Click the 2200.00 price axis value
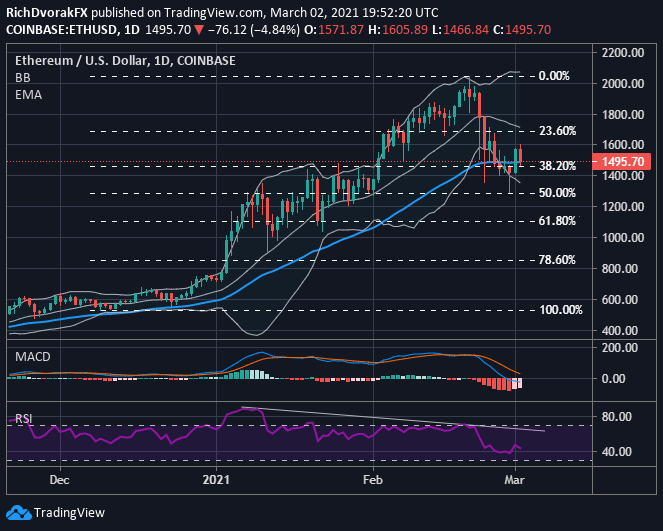This screenshot has width=663, height=531. pyautogui.click(x=623, y=53)
